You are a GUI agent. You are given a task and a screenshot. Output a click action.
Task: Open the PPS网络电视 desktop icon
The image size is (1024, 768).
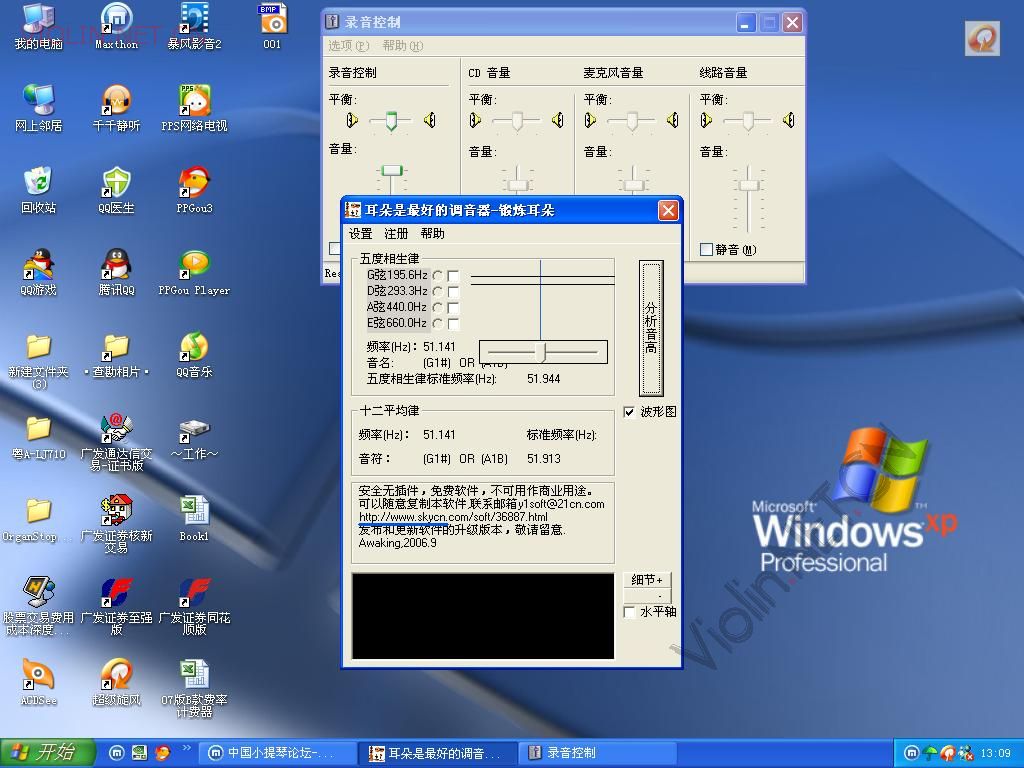(x=195, y=108)
